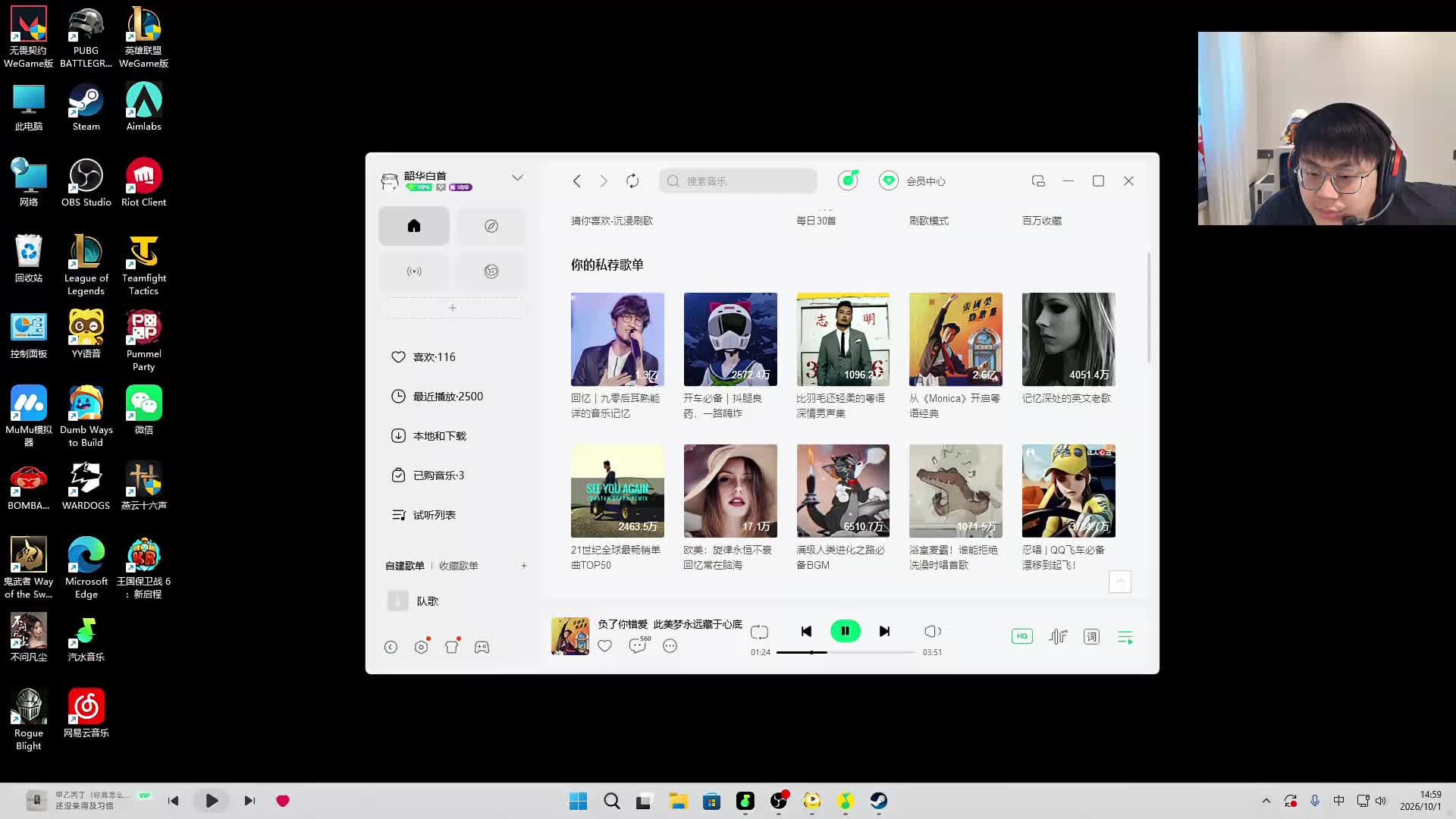This screenshot has width=1456, height=819.
Task: Skip to the next track
Action: [x=884, y=631]
